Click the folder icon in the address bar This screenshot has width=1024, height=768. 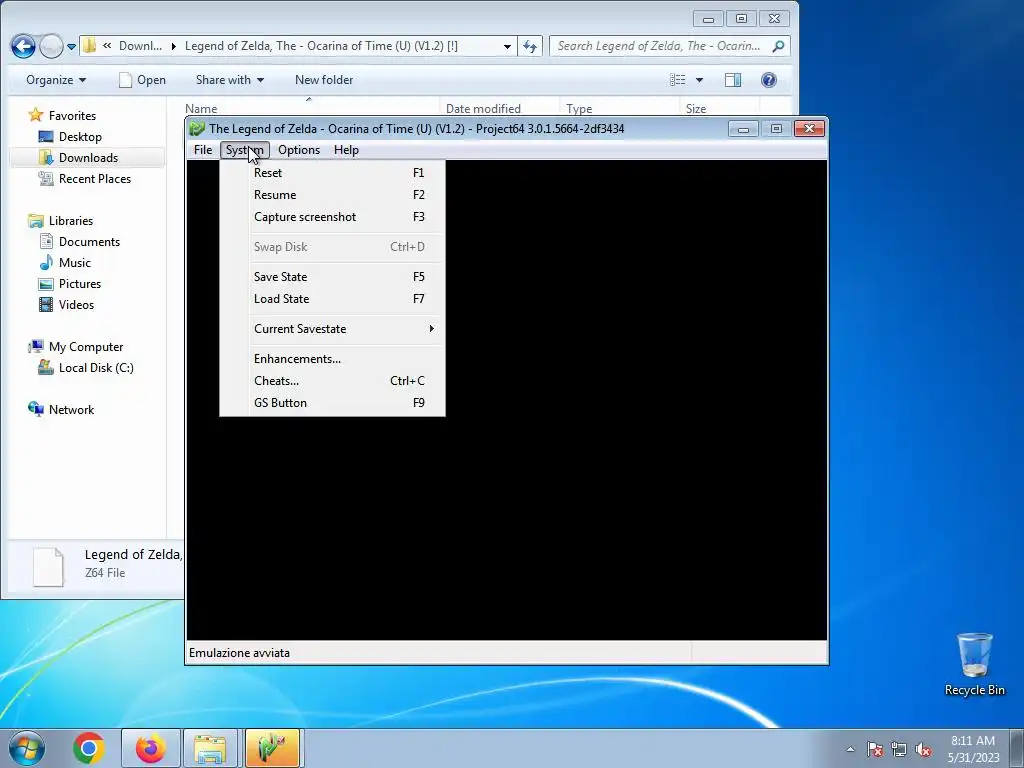89,46
